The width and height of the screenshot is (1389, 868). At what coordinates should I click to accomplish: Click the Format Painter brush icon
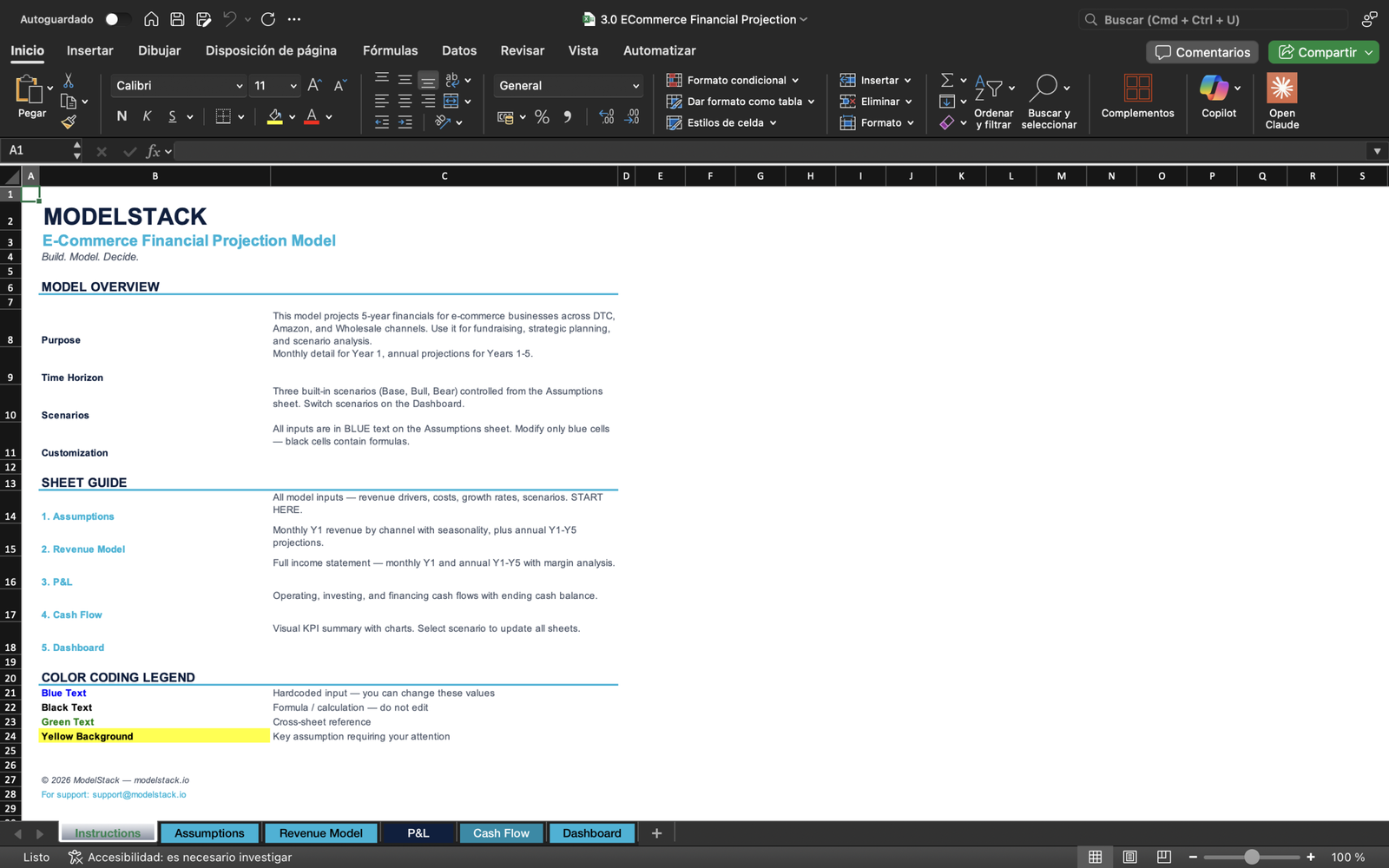69,122
